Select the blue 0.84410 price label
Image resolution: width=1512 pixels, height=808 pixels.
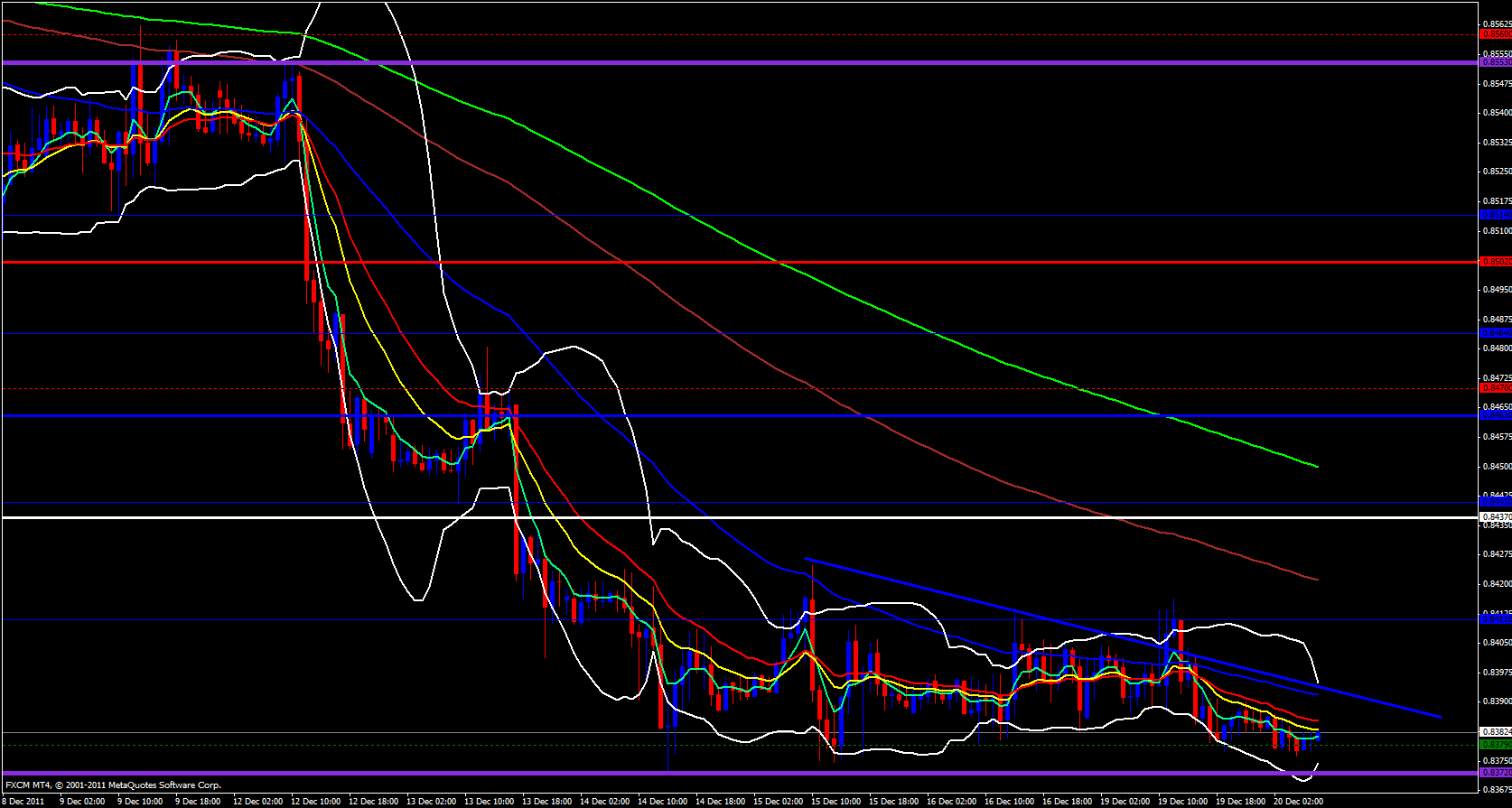pyautogui.click(x=1496, y=502)
